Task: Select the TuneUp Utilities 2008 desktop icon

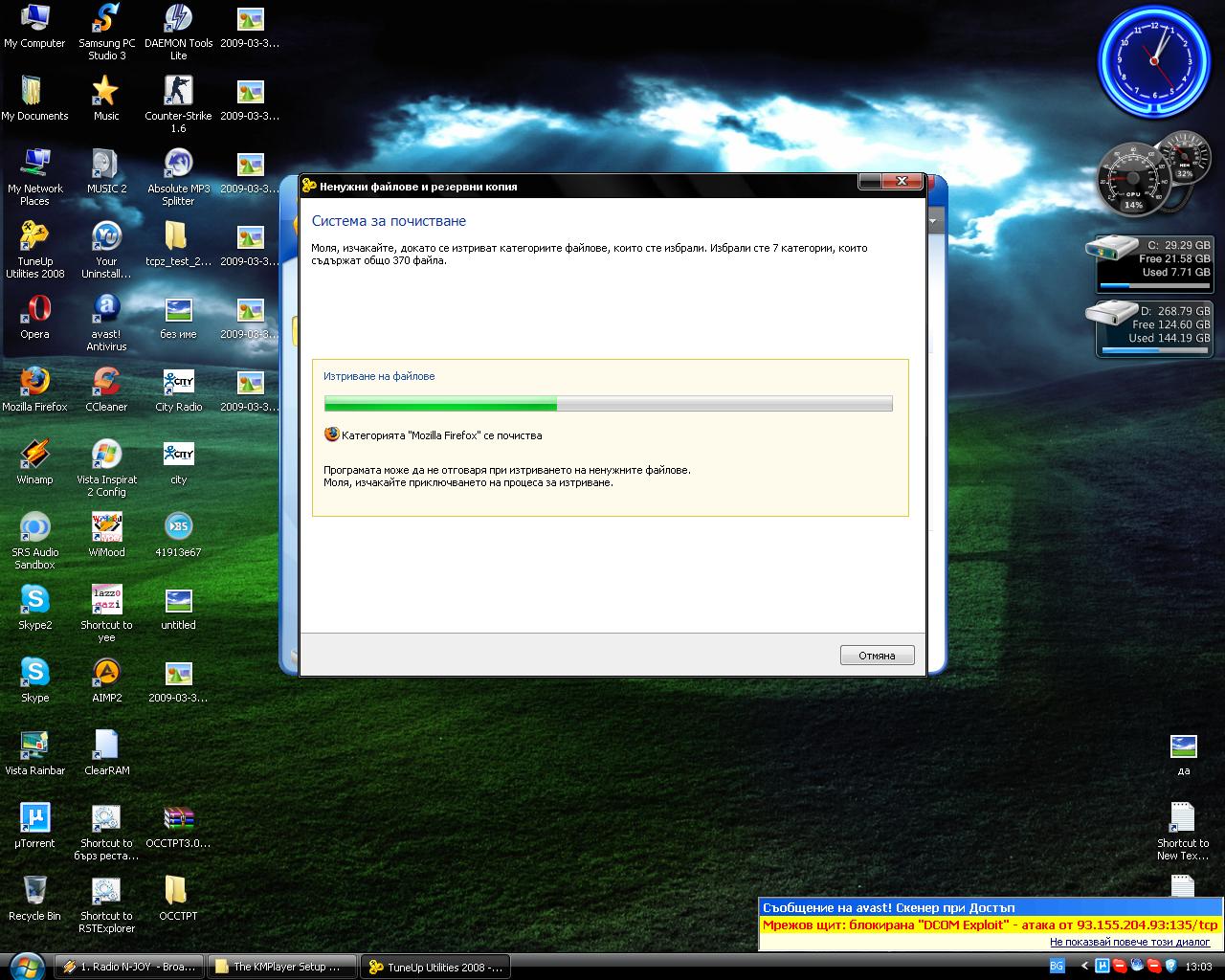Action: (x=34, y=250)
